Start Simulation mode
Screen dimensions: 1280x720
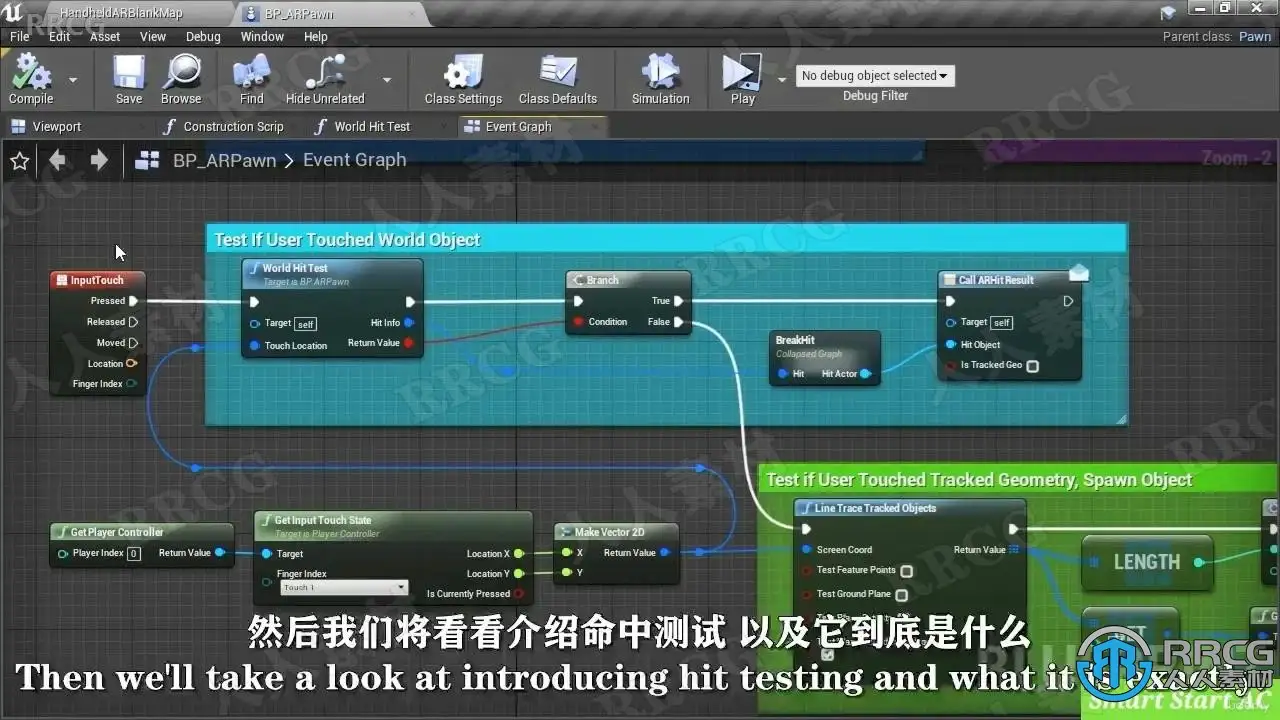tap(660, 79)
